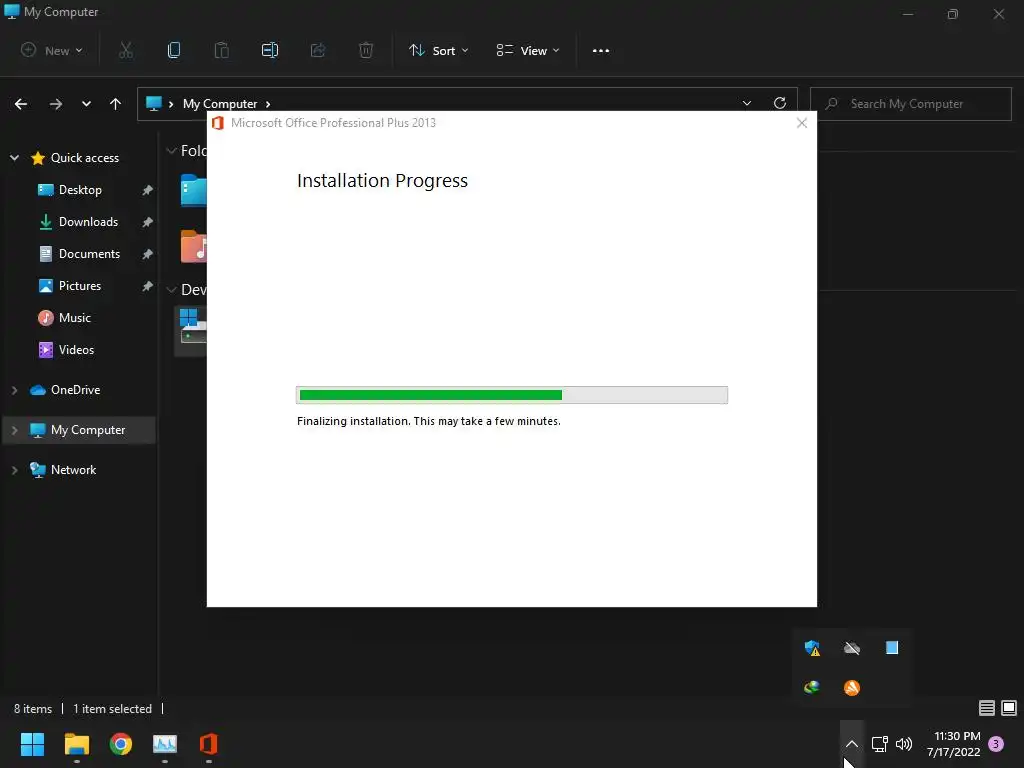
Task: Collapse the Folders group chevron
Action: [x=172, y=151]
